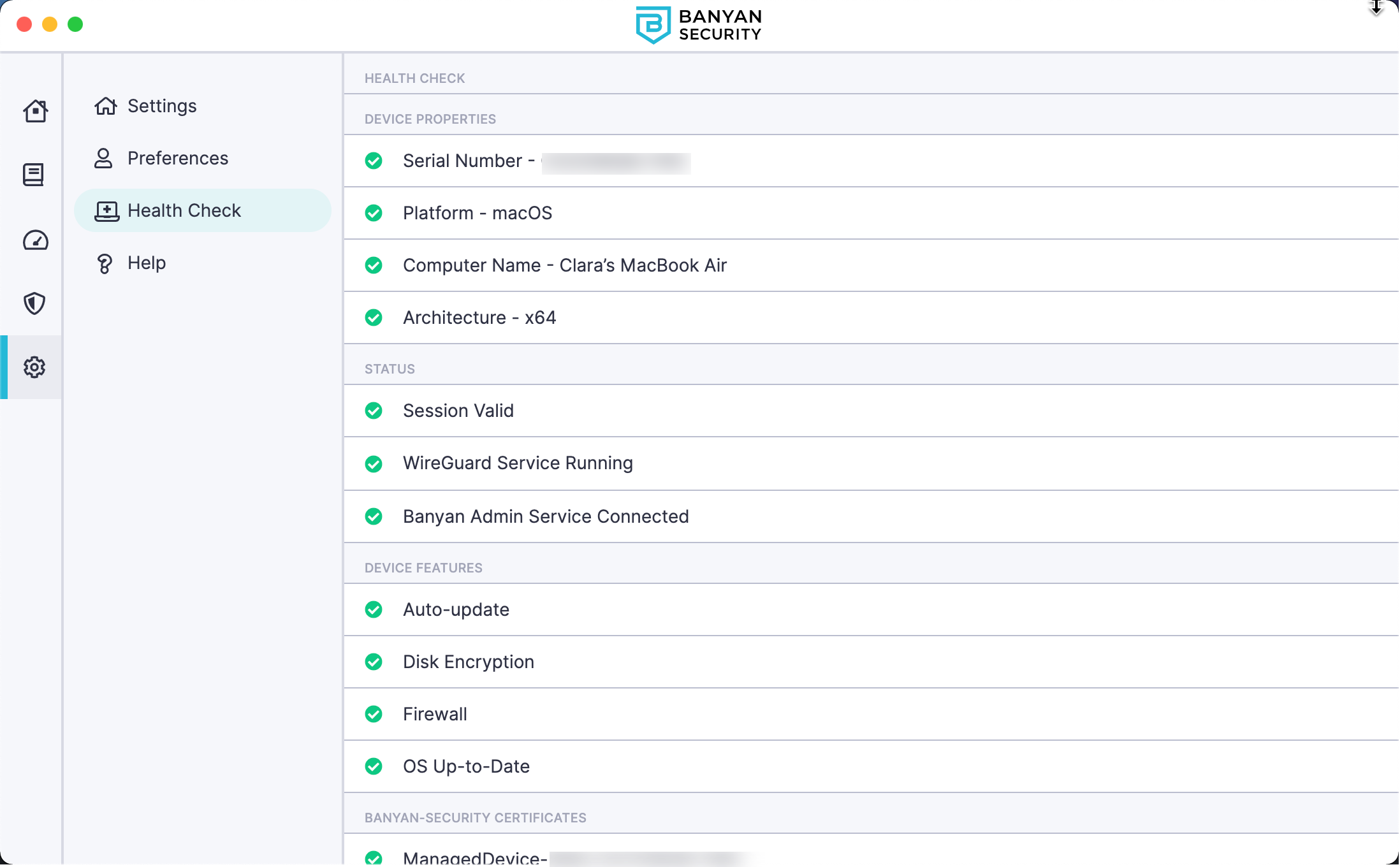Click the 'ManagedDevice-' certificate text
Image resolution: width=1400 pixels, height=867 pixels.
coord(475,858)
